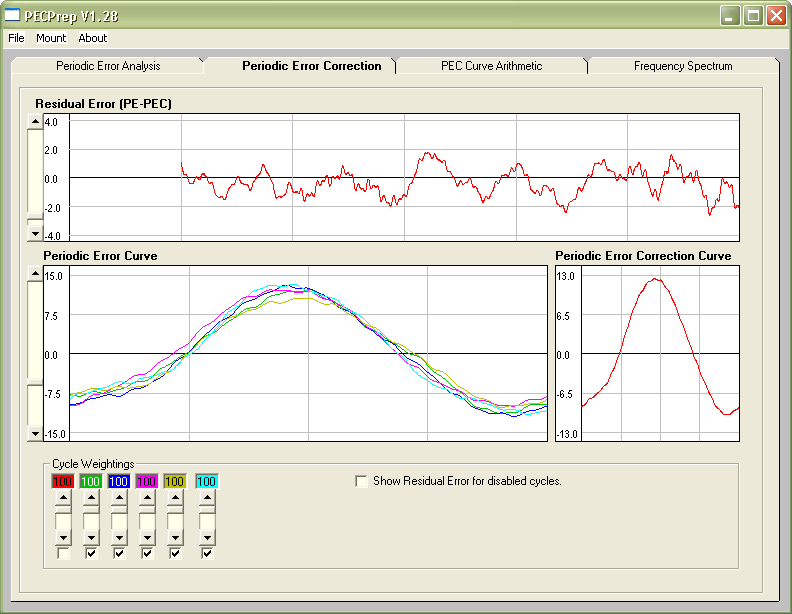Click the magenta cycle weighting value box

click(x=147, y=481)
